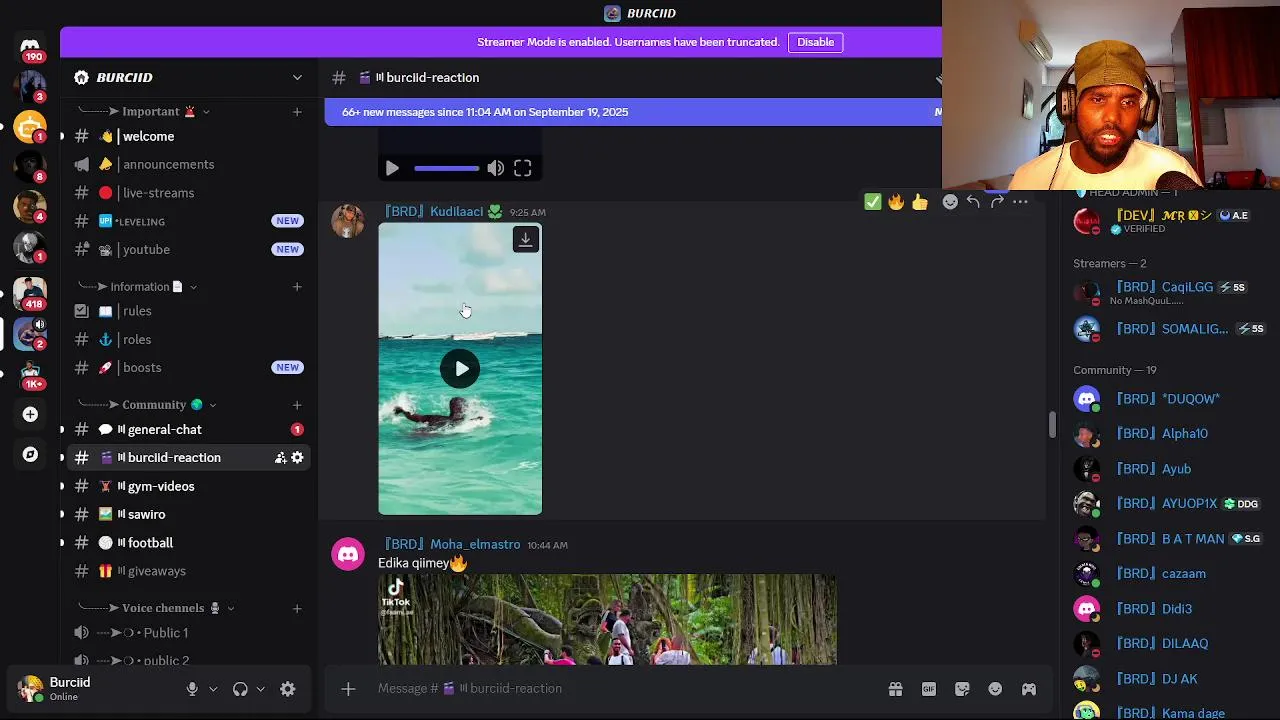Image resolution: width=1280 pixels, height=720 pixels.
Task: Create channel in Voice channels category
Action: pos(297,608)
